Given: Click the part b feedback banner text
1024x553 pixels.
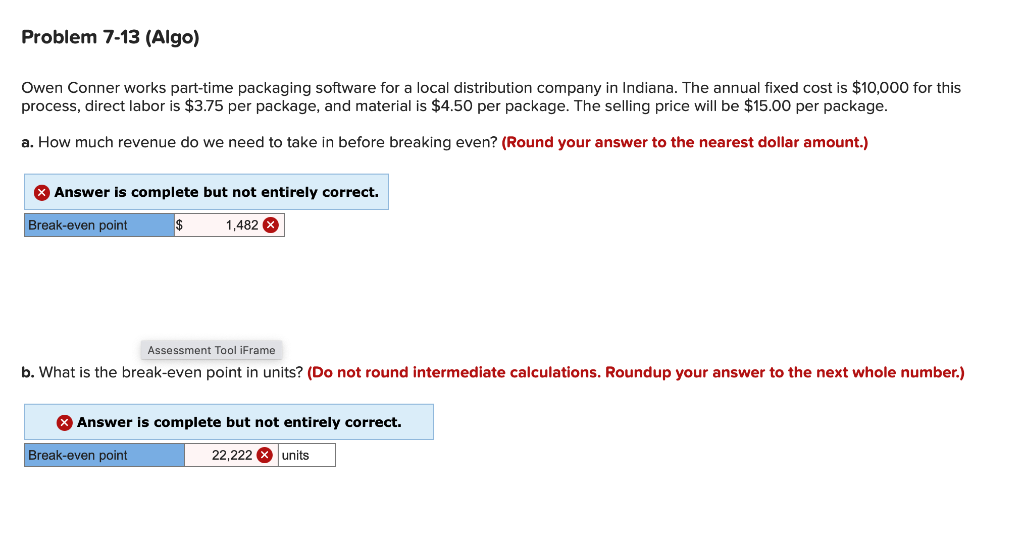Looking at the screenshot, I should point(239,422).
